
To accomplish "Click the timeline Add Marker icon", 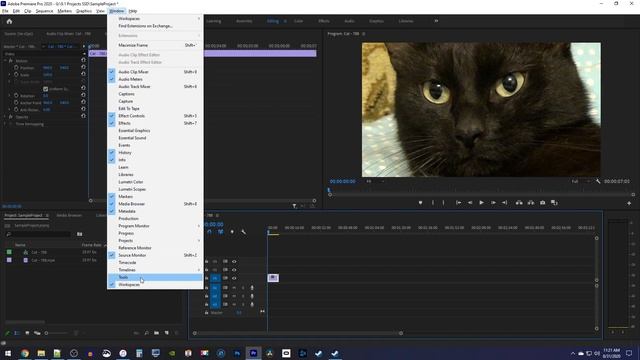I will tap(232, 232).
